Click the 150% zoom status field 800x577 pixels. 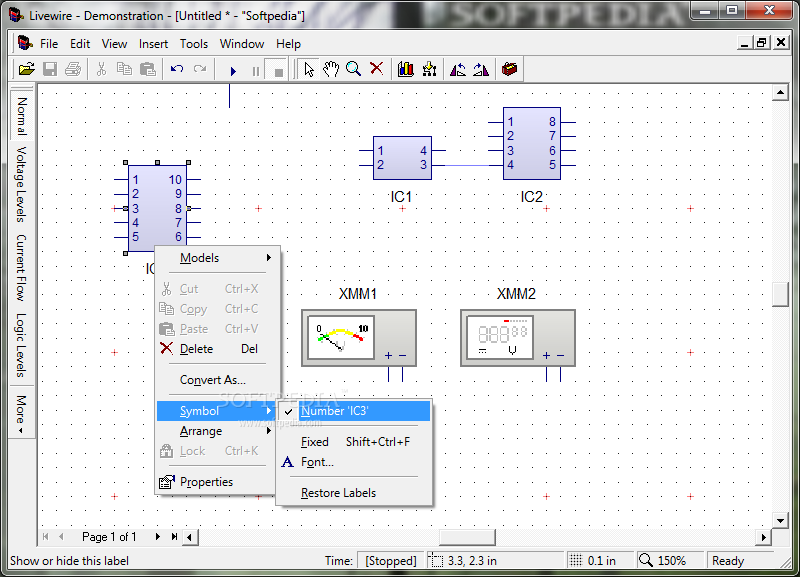[670, 561]
